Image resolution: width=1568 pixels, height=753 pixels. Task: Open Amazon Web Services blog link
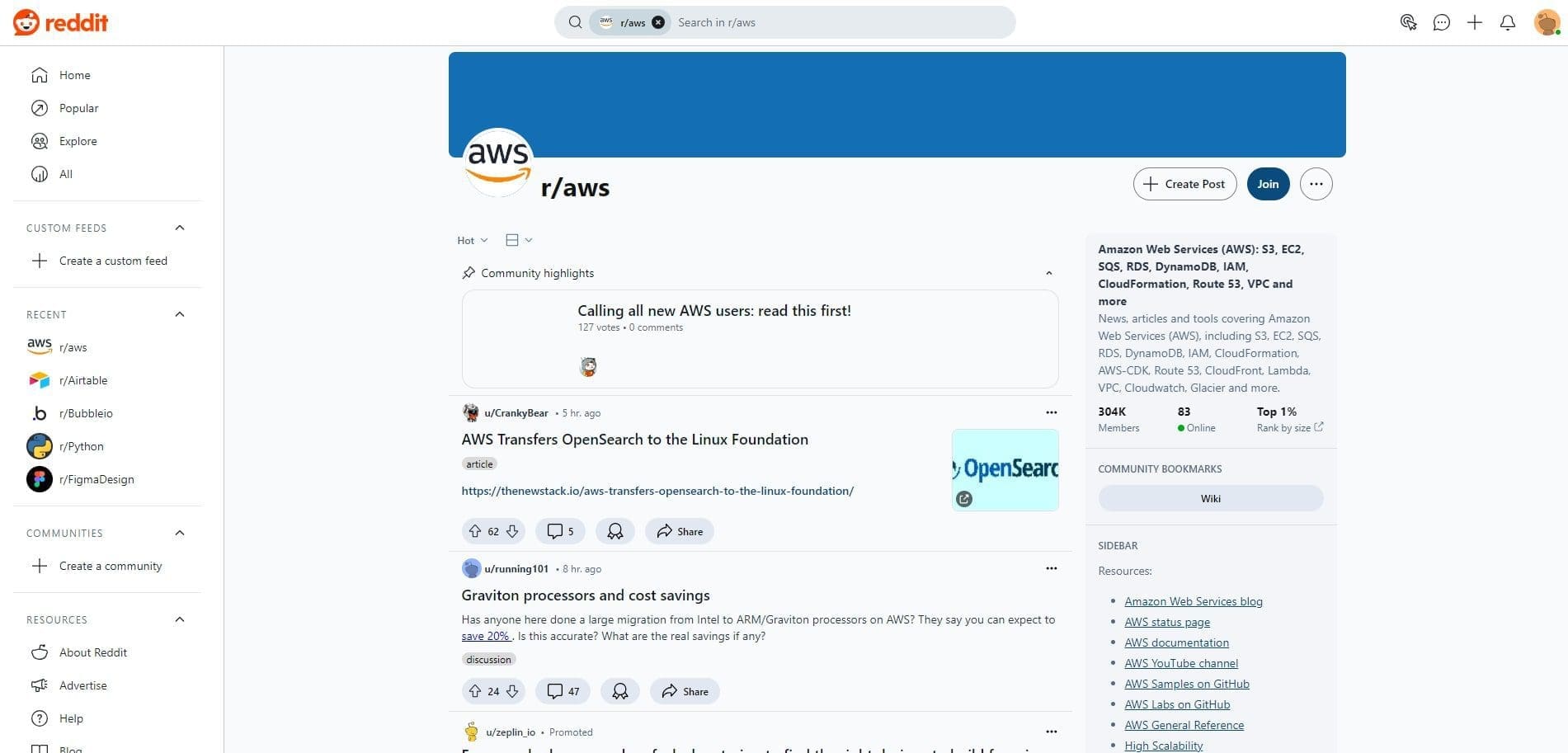point(1193,601)
